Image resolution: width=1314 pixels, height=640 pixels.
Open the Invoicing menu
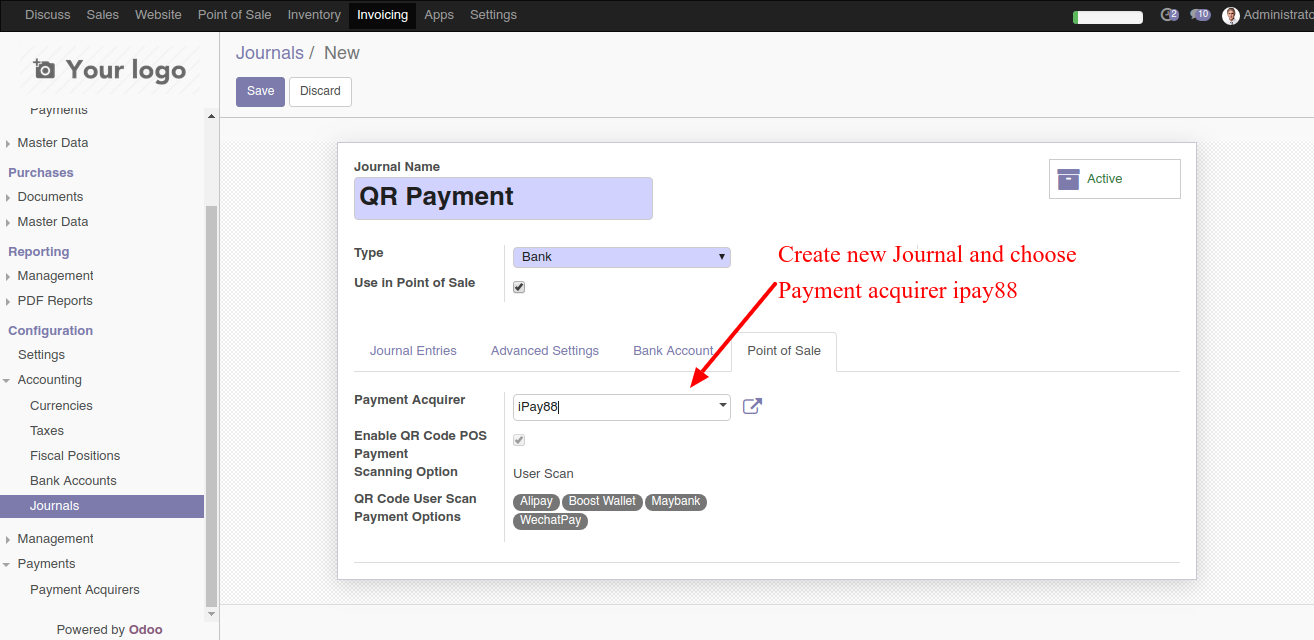point(382,15)
